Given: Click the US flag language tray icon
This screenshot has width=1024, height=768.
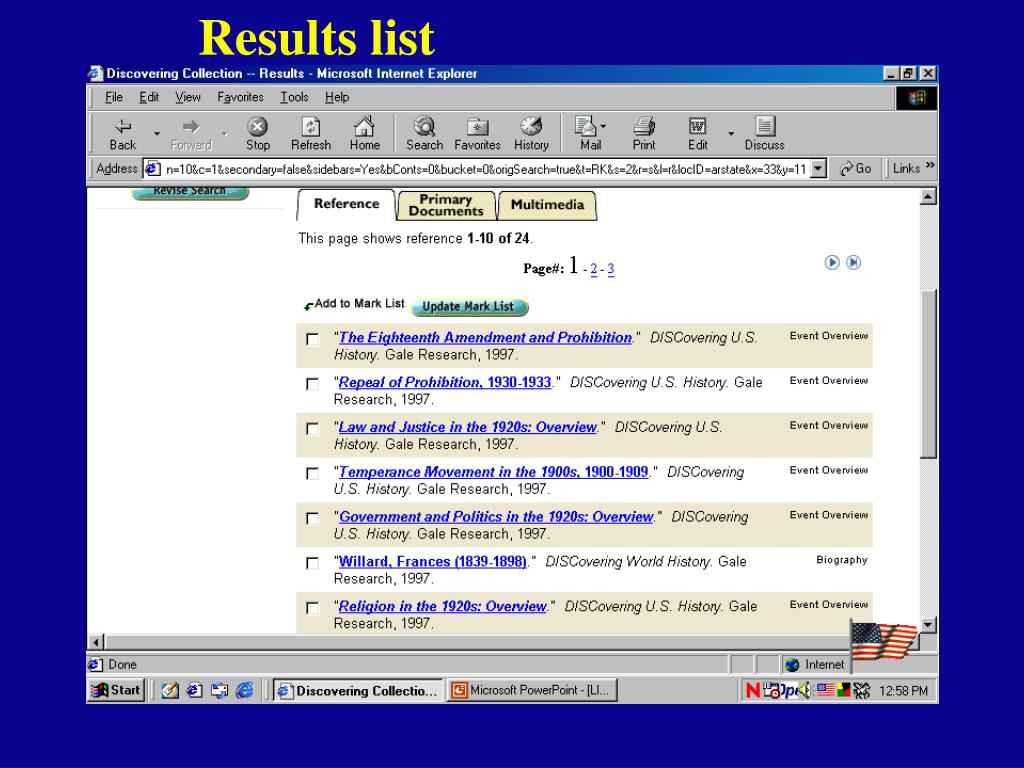Looking at the screenshot, I should [825, 690].
